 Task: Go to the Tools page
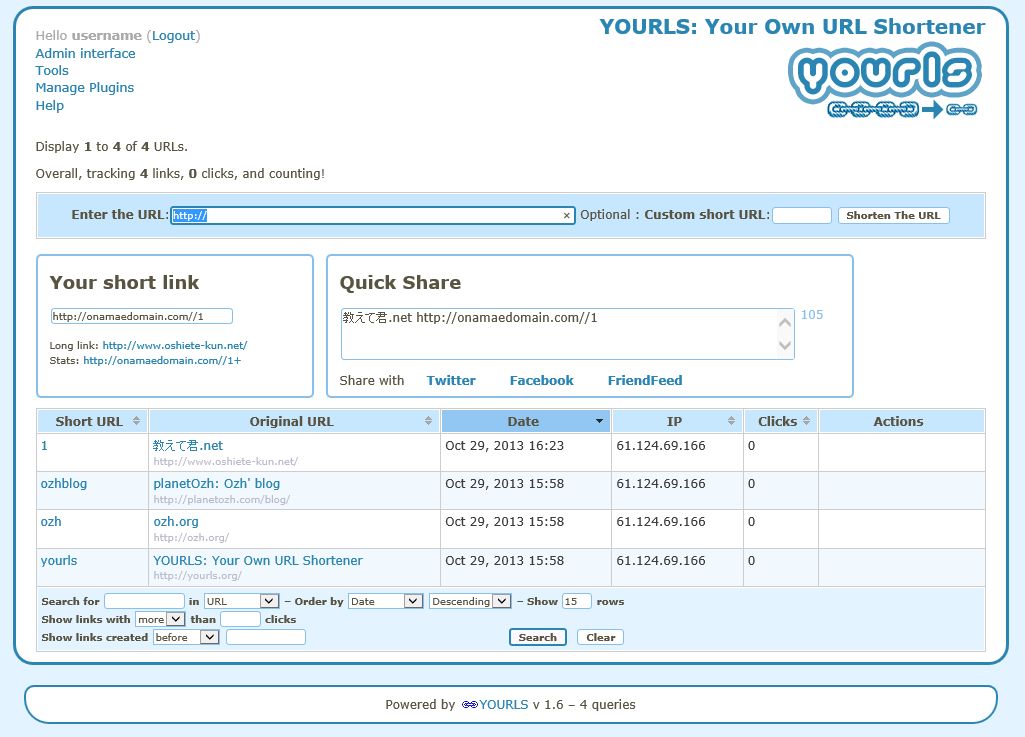point(52,71)
